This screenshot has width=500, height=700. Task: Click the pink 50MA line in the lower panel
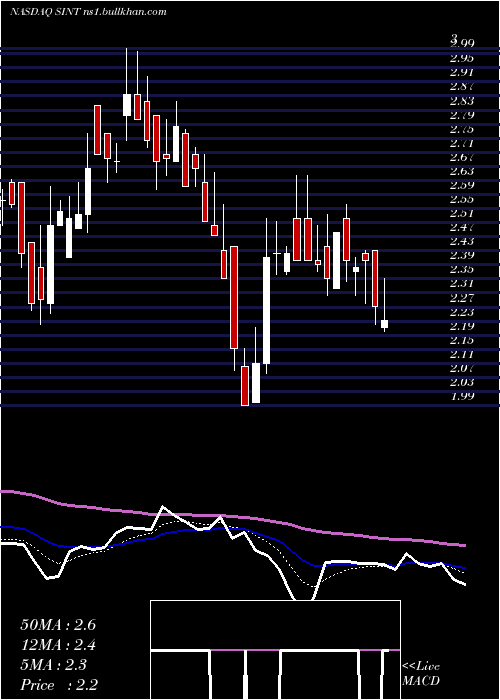coord(232,517)
